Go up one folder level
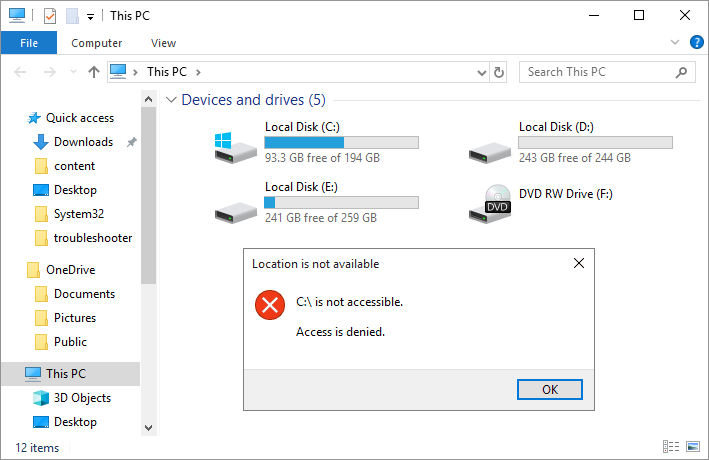 point(94,72)
